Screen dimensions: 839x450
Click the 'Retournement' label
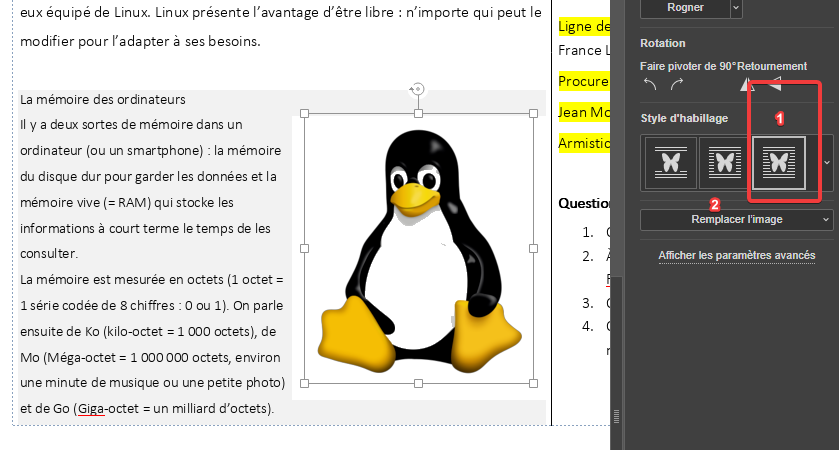(770, 66)
